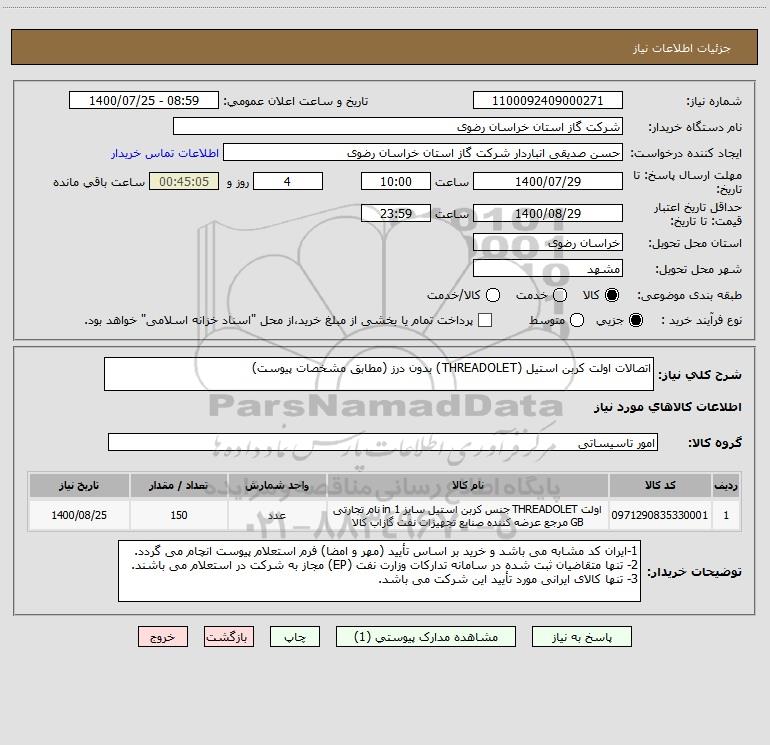Click the quantity cell showing 150
770x745 pixels.
[x=179, y=515]
